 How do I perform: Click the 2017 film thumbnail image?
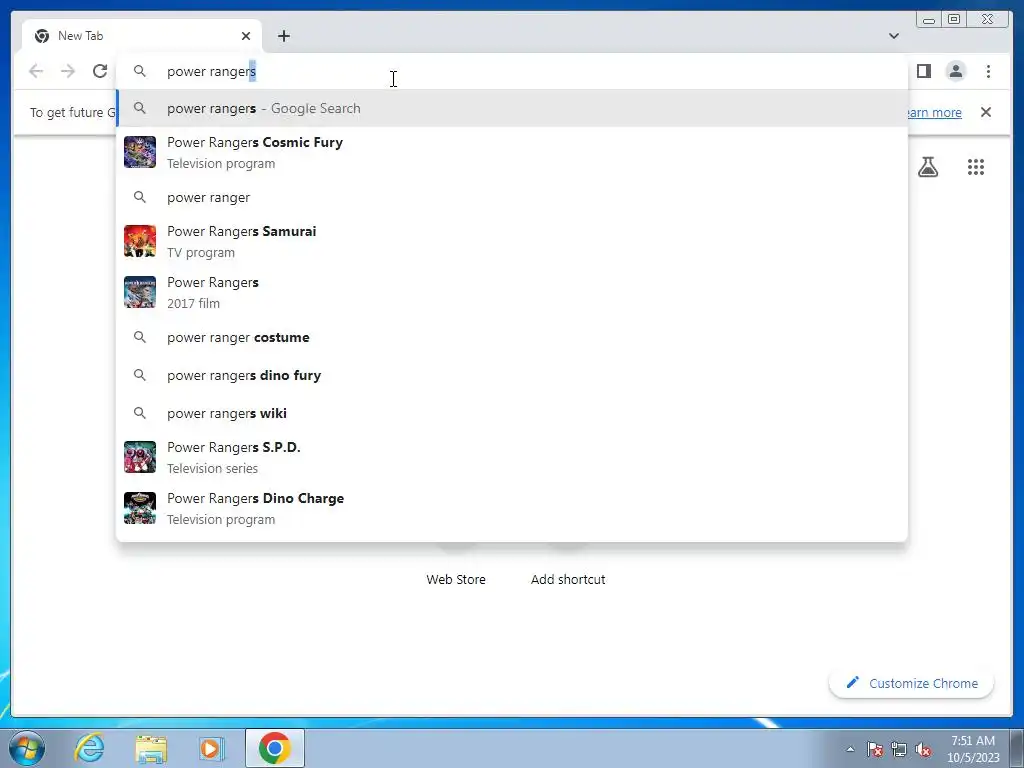[140, 292]
